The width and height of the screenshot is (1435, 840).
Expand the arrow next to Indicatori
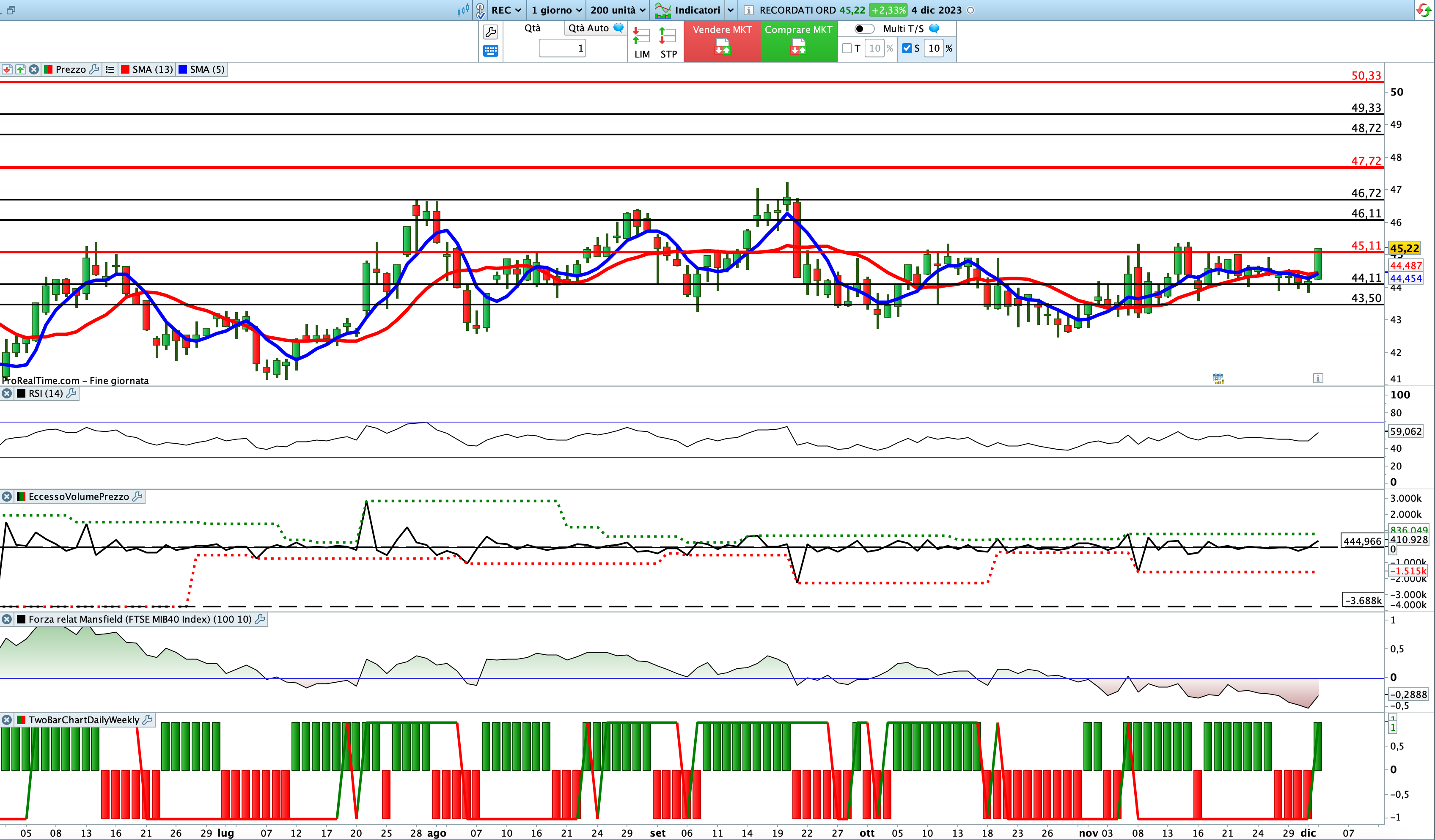coord(731,10)
